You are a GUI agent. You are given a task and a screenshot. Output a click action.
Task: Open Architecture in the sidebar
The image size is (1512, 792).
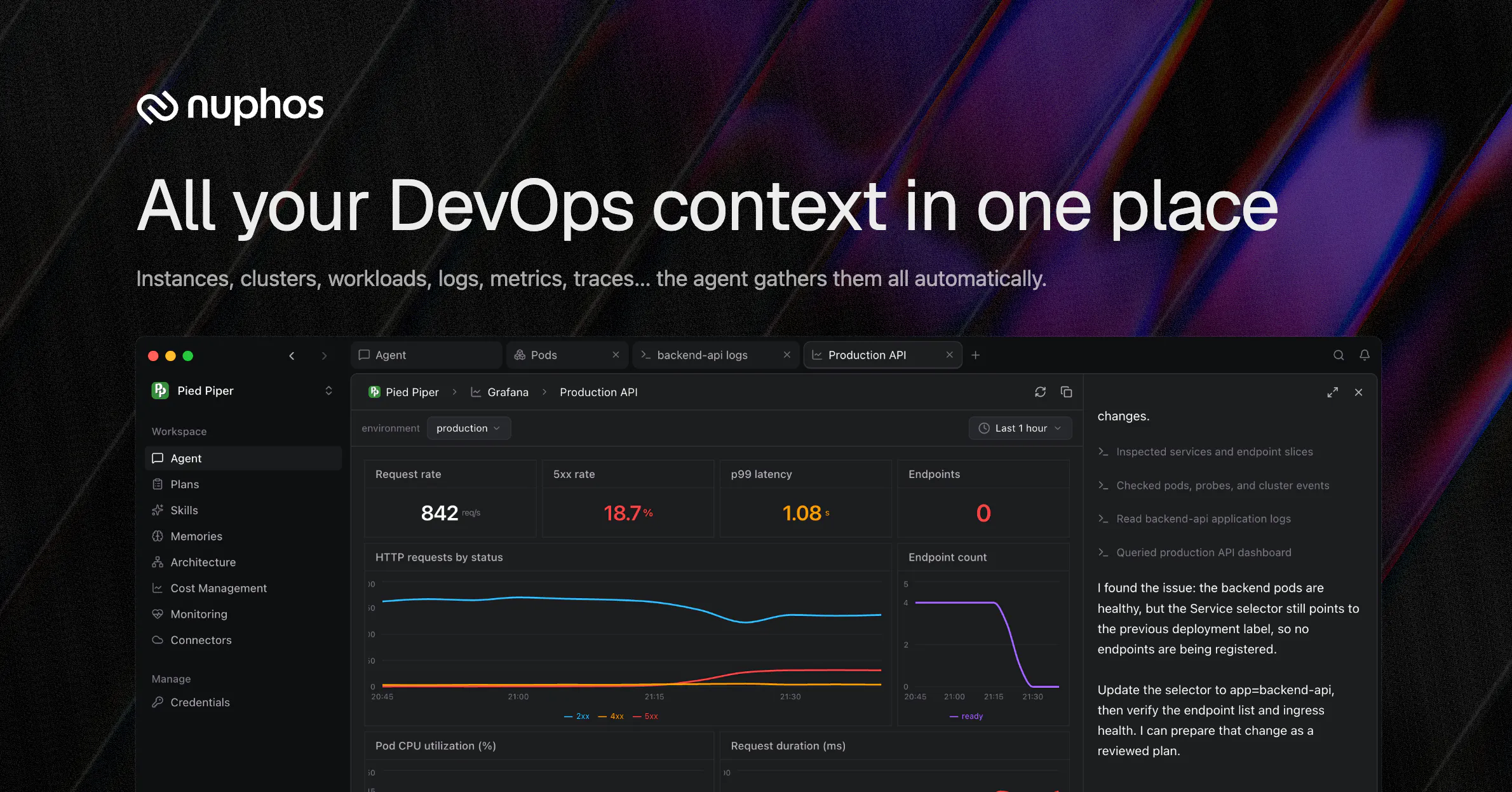[x=243, y=563]
